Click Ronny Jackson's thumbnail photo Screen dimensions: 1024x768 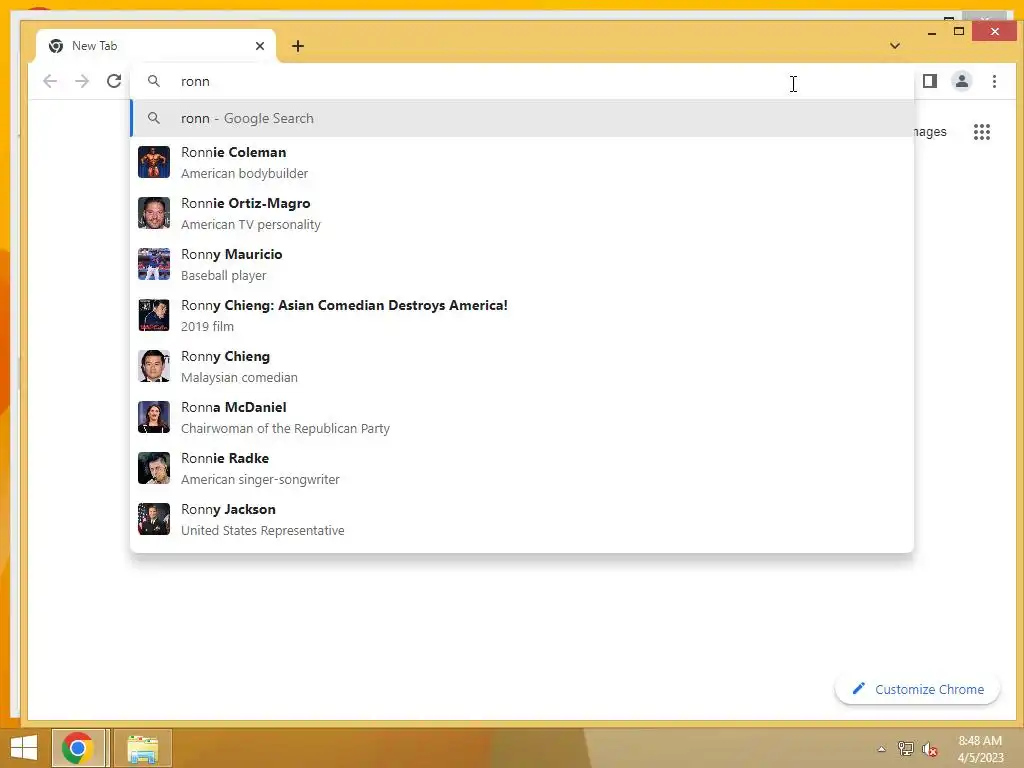[154, 519]
